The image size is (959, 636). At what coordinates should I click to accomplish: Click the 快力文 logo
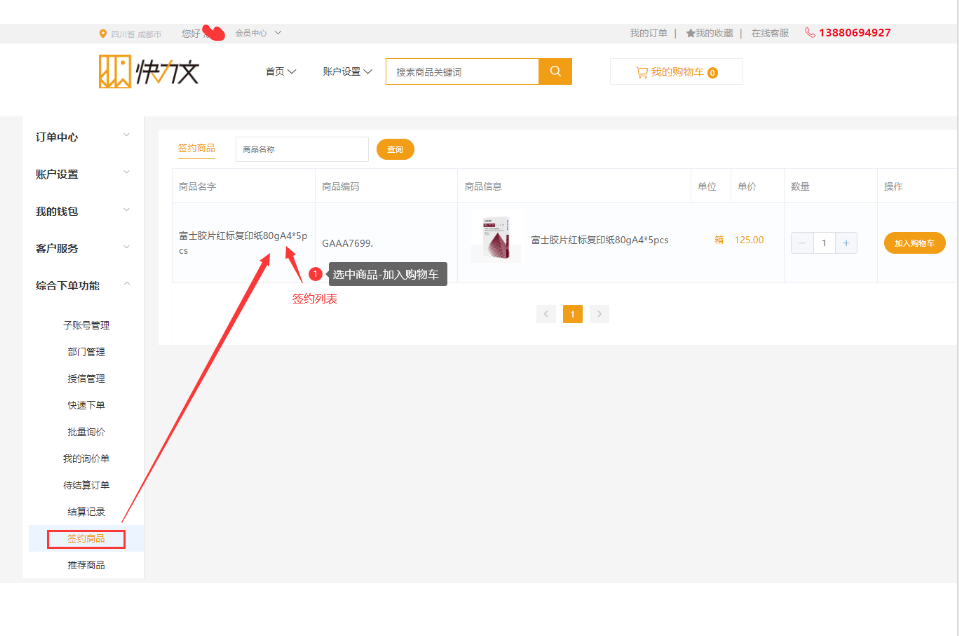[x=149, y=71]
